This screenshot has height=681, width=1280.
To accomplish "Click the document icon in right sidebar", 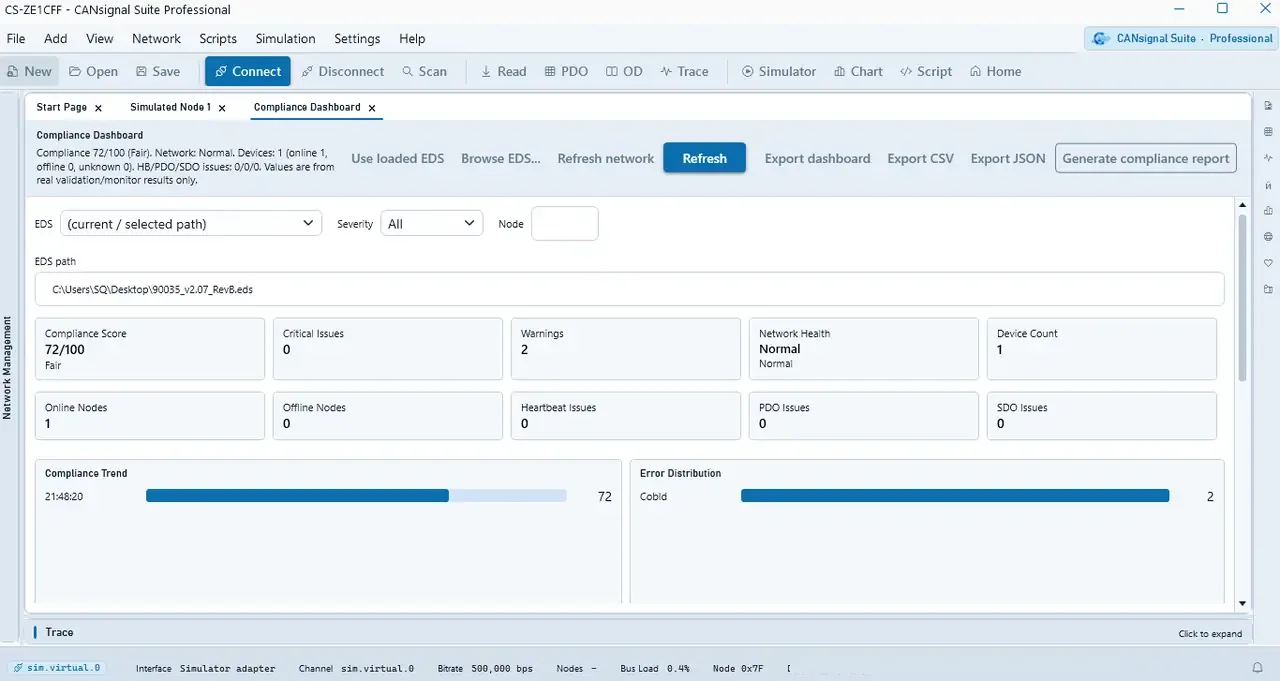I will (x=1268, y=105).
